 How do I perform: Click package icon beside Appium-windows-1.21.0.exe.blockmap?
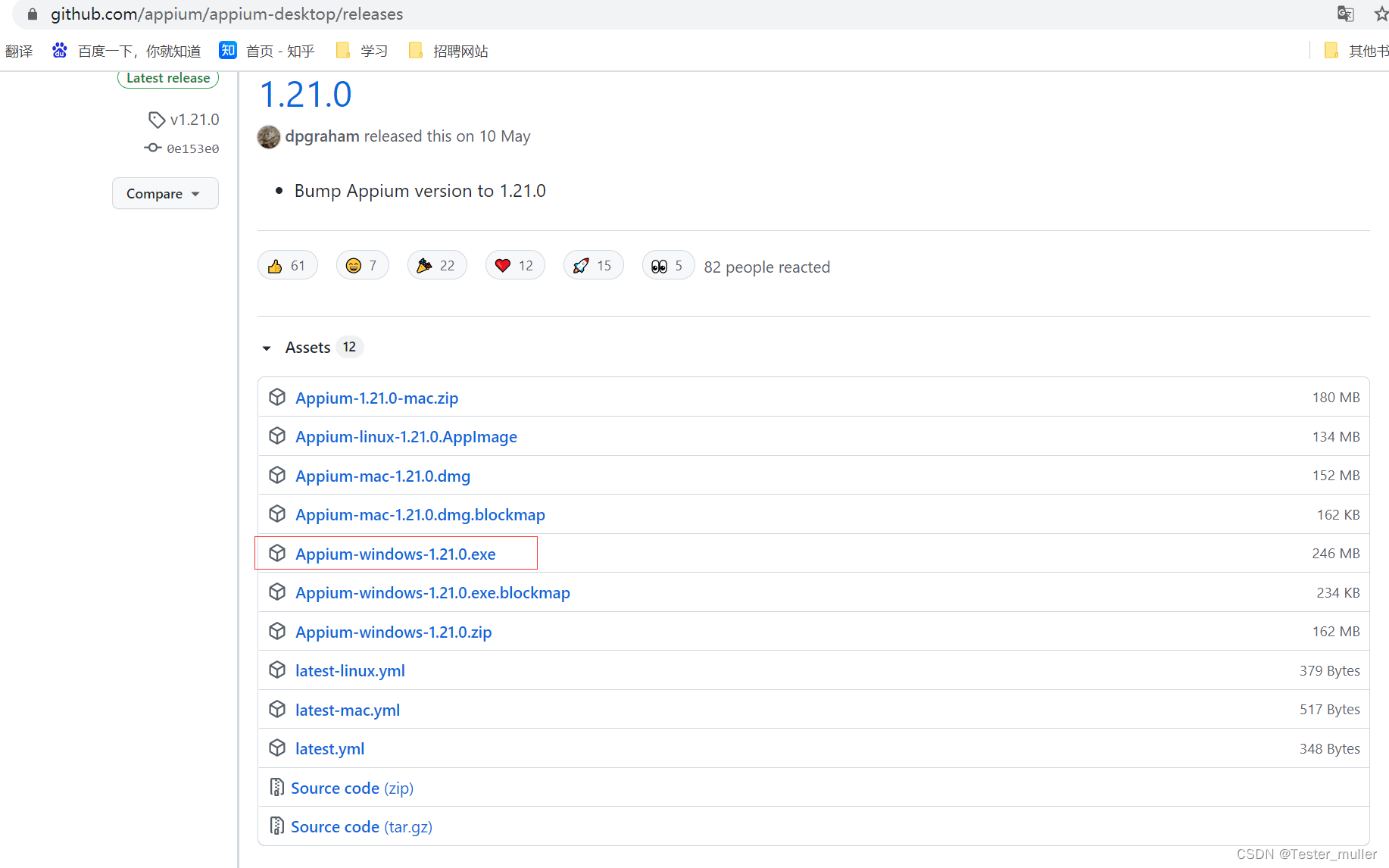click(x=277, y=592)
